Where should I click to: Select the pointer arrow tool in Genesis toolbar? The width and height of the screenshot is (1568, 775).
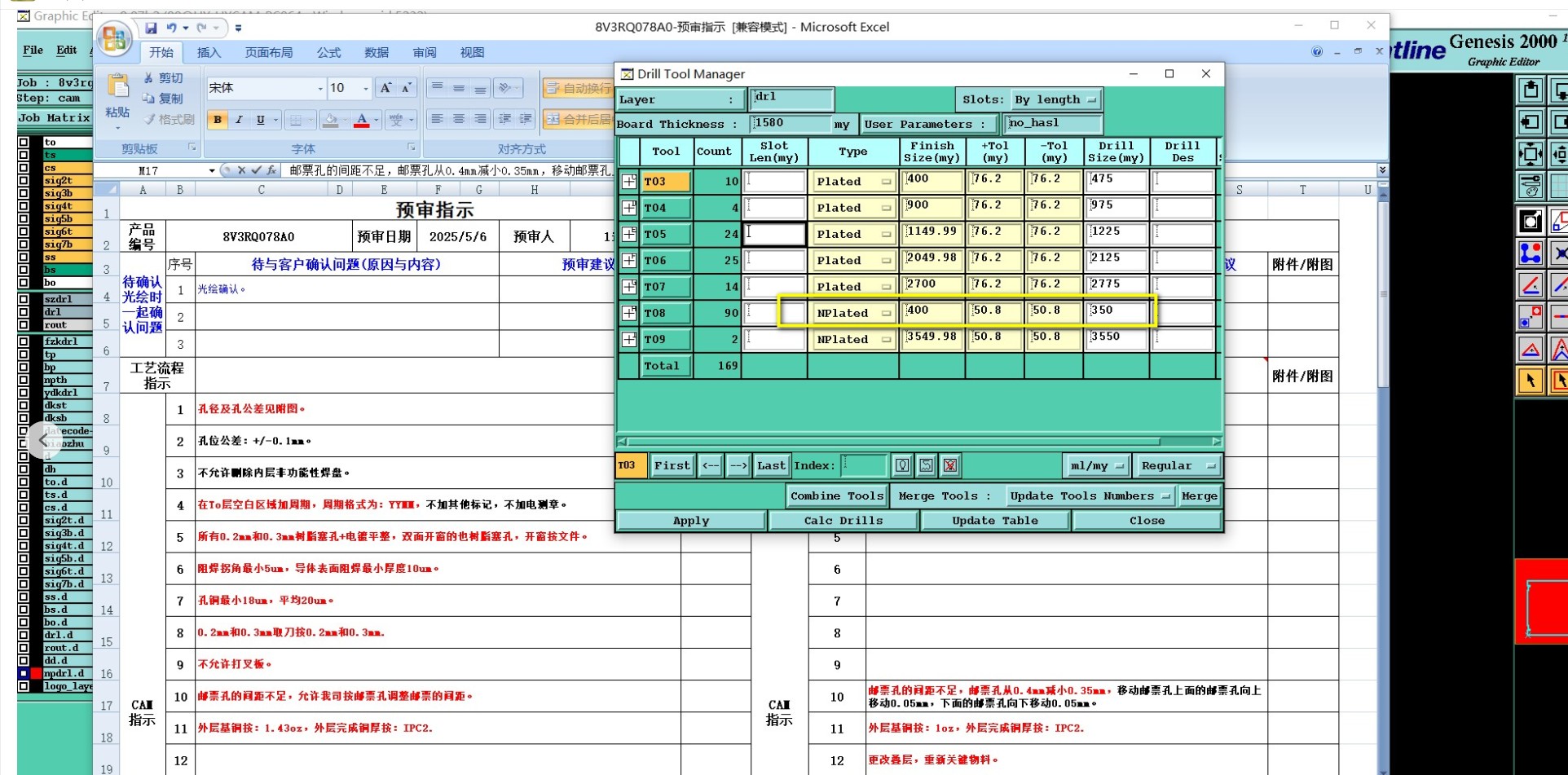(1531, 381)
